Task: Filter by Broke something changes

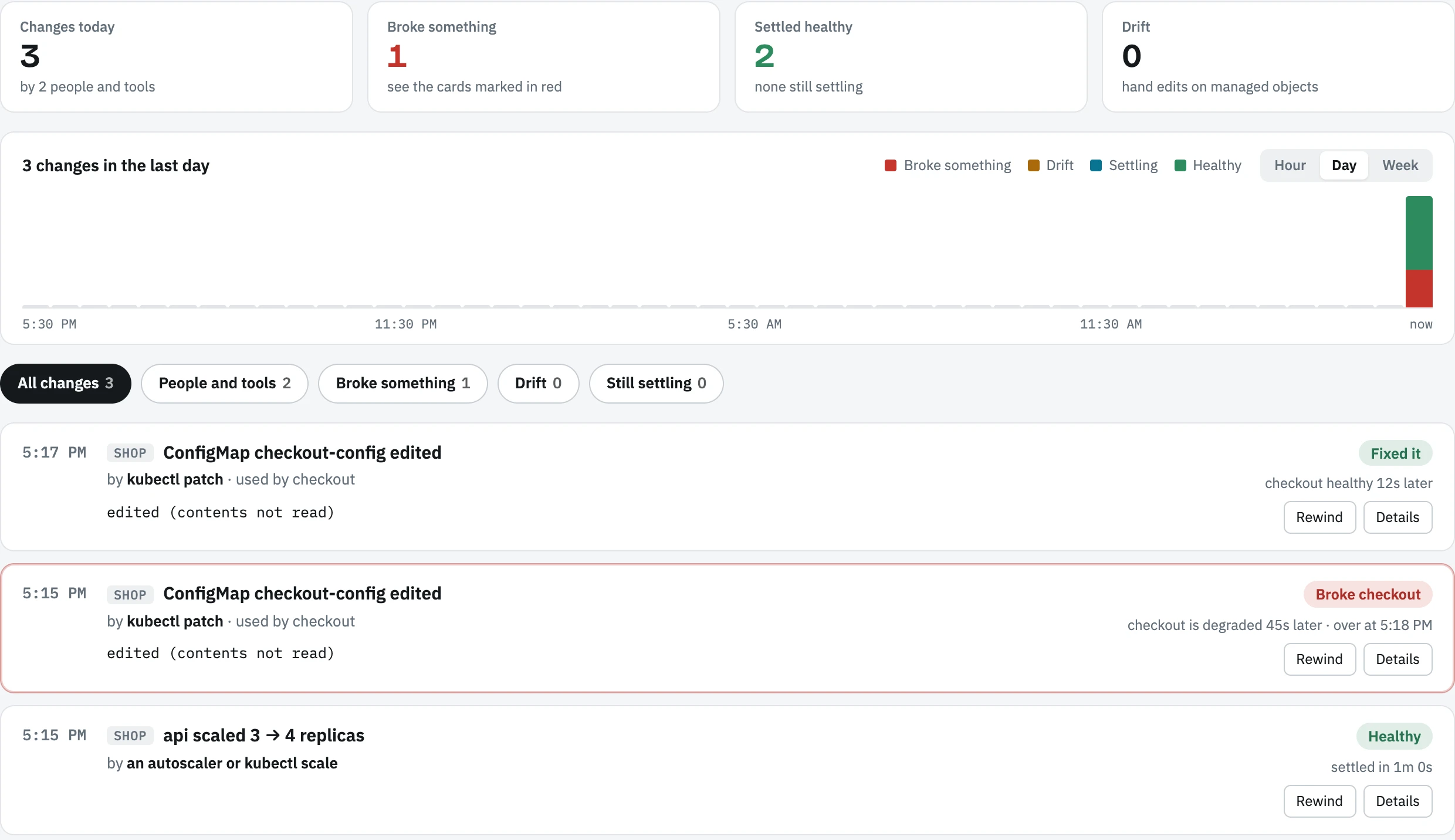Action: pyautogui.click(x=403, y=383)
